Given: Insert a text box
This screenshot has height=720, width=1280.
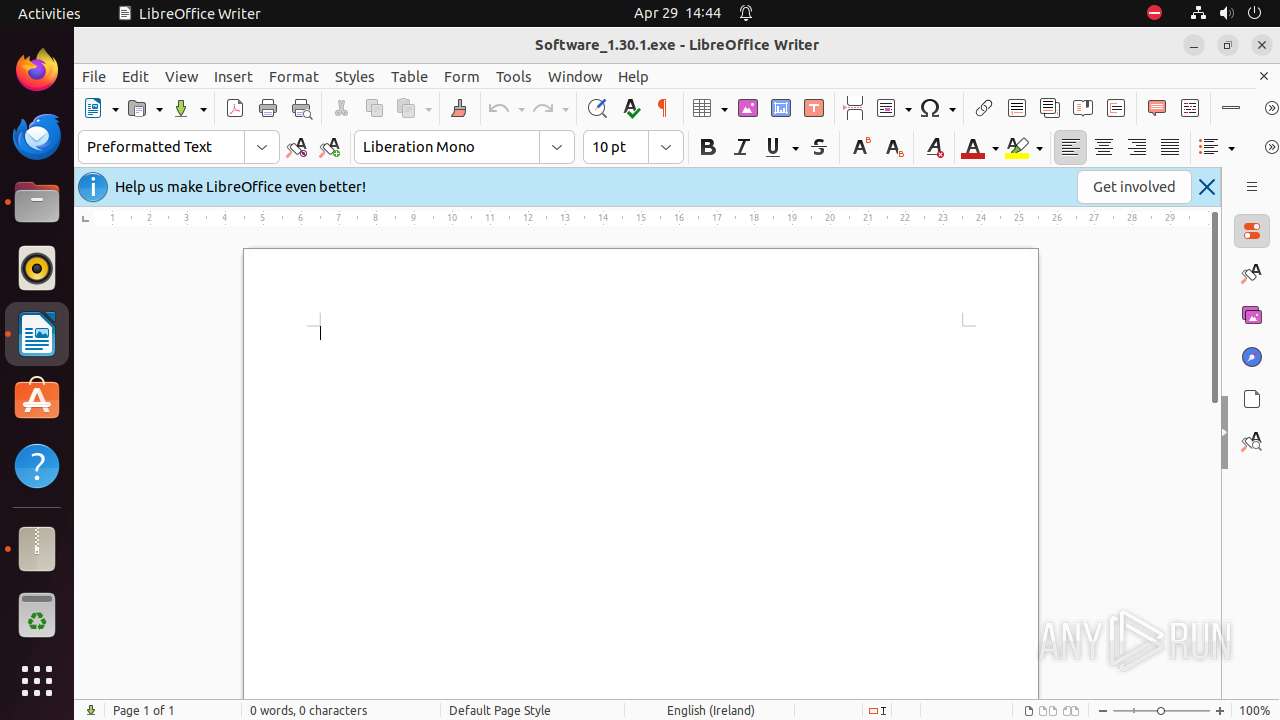Looking at the screenshot, I should (813, 108).
